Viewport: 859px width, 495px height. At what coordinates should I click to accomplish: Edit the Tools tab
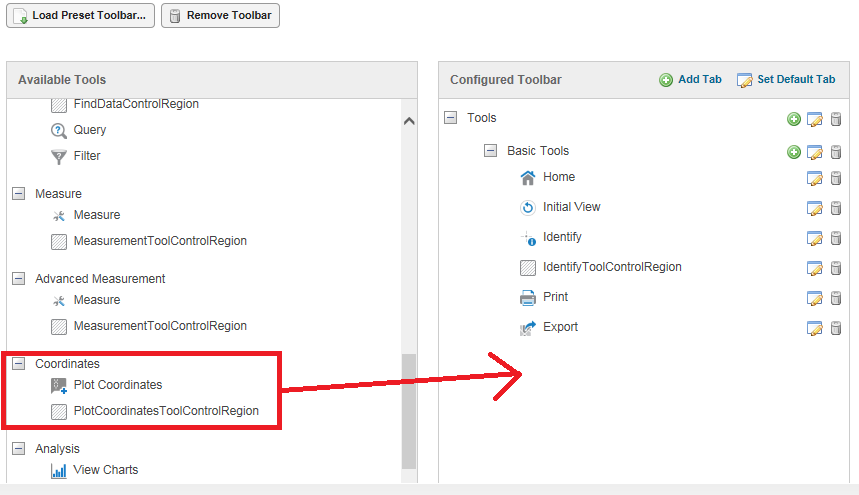pos(815,119)
